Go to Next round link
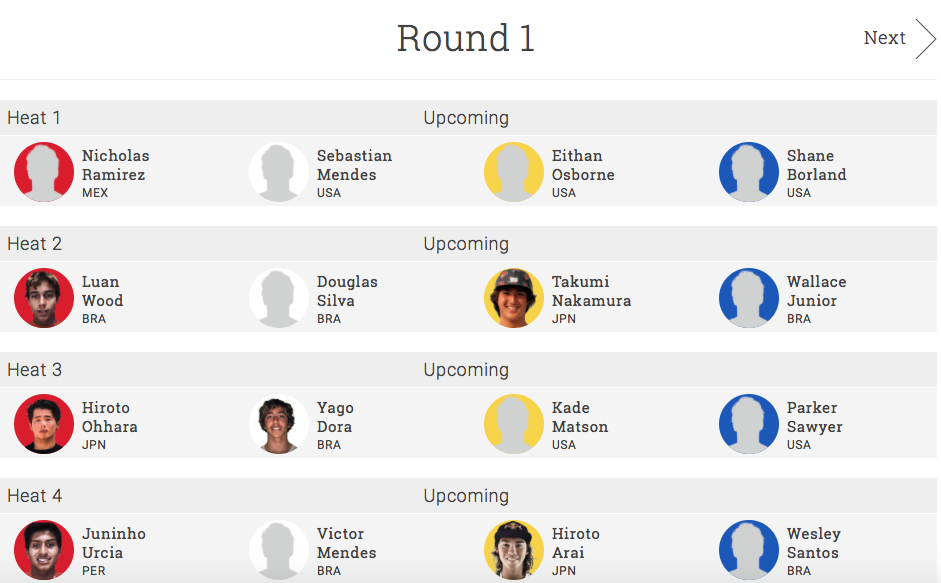 pos(884,38)
